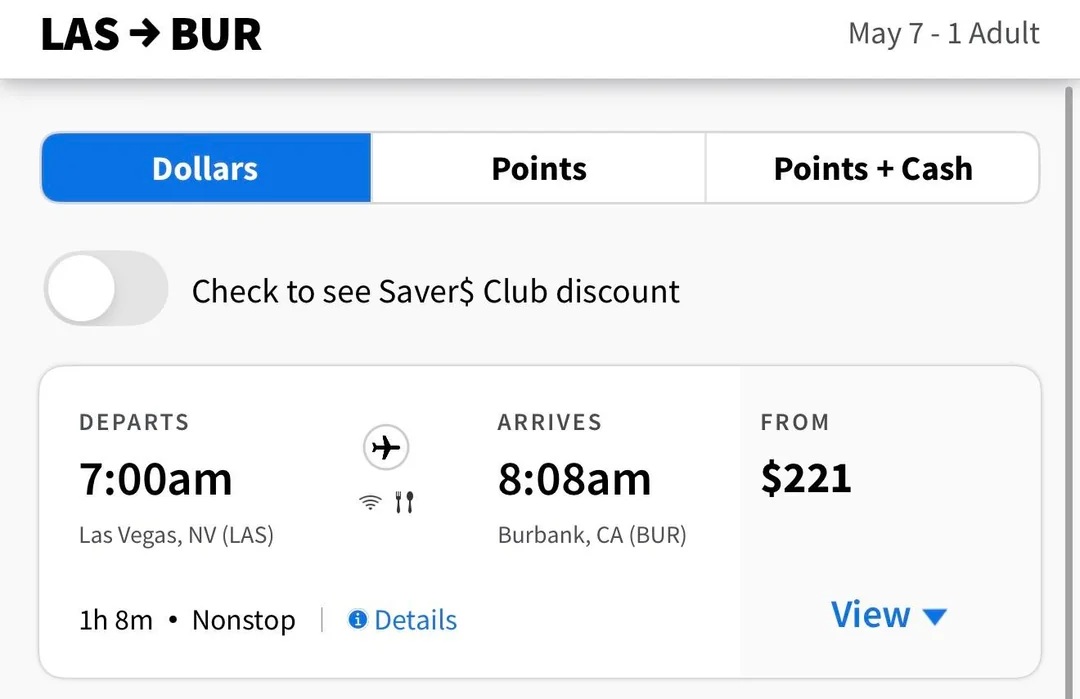1080x699 pixels.
Task: Click the Las Vegas, NV (LAS) origin text
Action: click(176, 535)
